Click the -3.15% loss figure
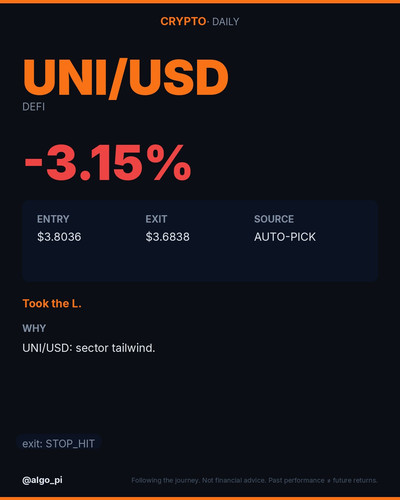The width and height of the screenshot is (400, 500). [x=108, y=162]
